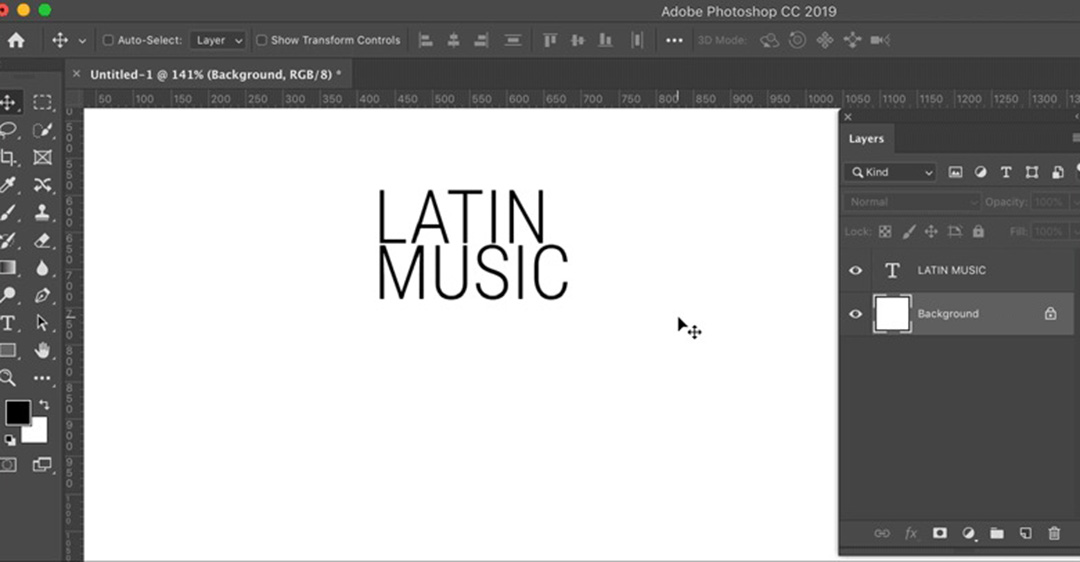1080x562 pixels.
Task: Align horizontal centers in options bar
Action: 453,40
